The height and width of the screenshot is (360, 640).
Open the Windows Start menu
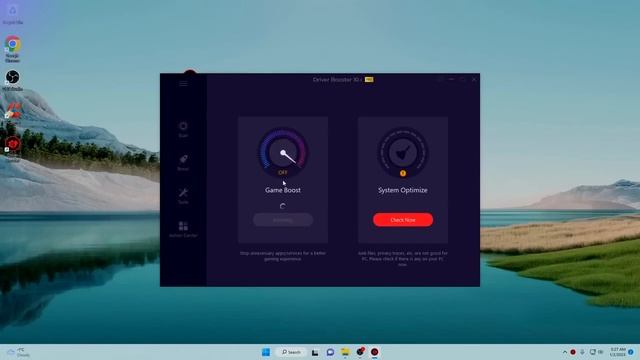pos(266,352)
